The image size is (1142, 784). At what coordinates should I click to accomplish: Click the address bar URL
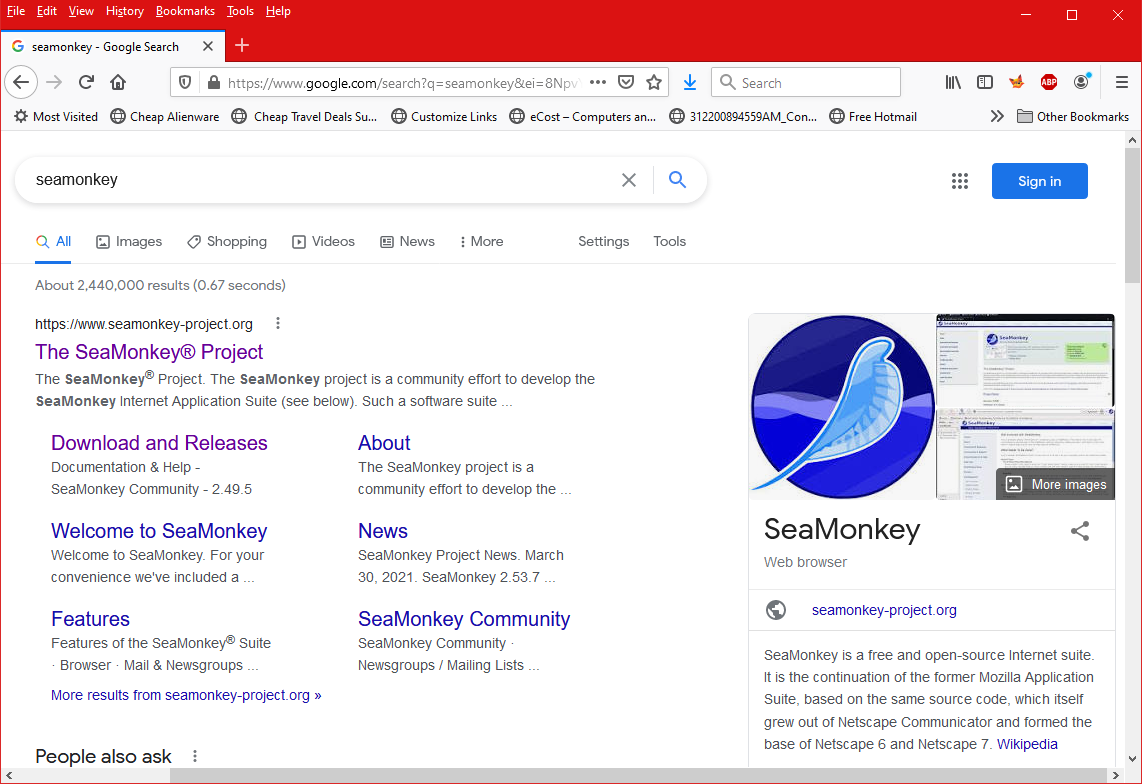403,83
